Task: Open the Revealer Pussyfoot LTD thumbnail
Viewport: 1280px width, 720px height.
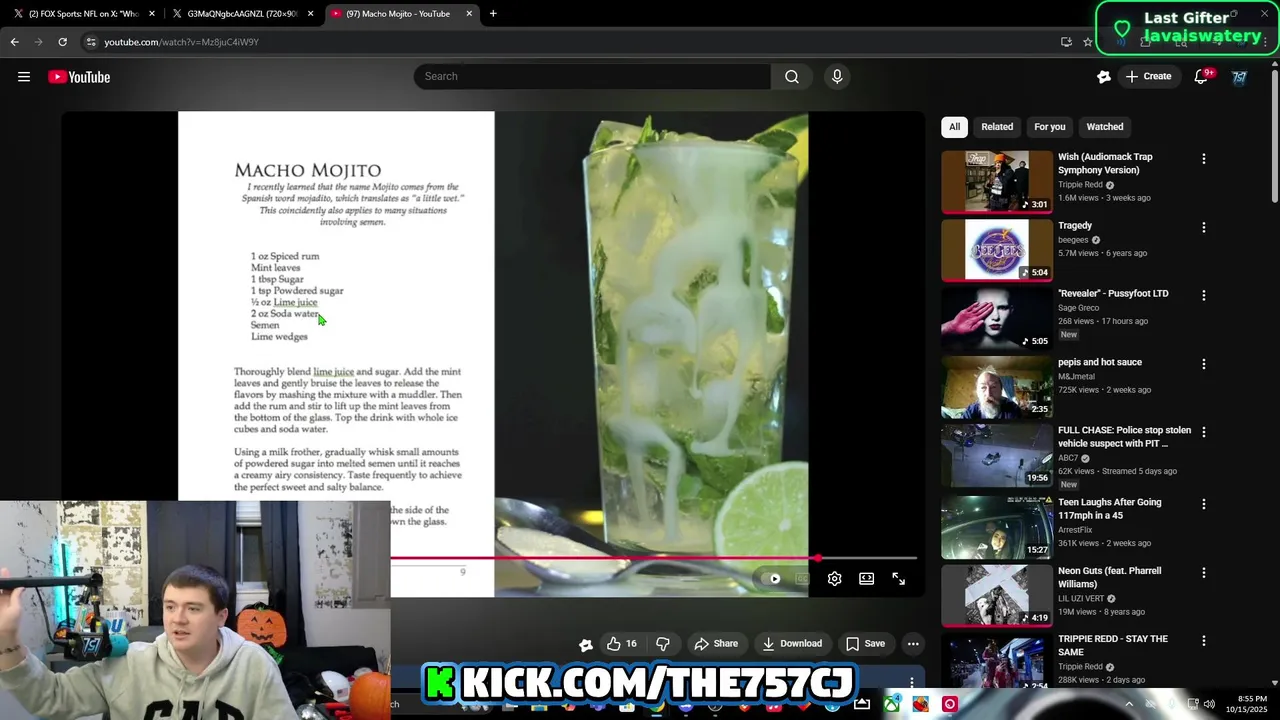Action: (997, 318)
